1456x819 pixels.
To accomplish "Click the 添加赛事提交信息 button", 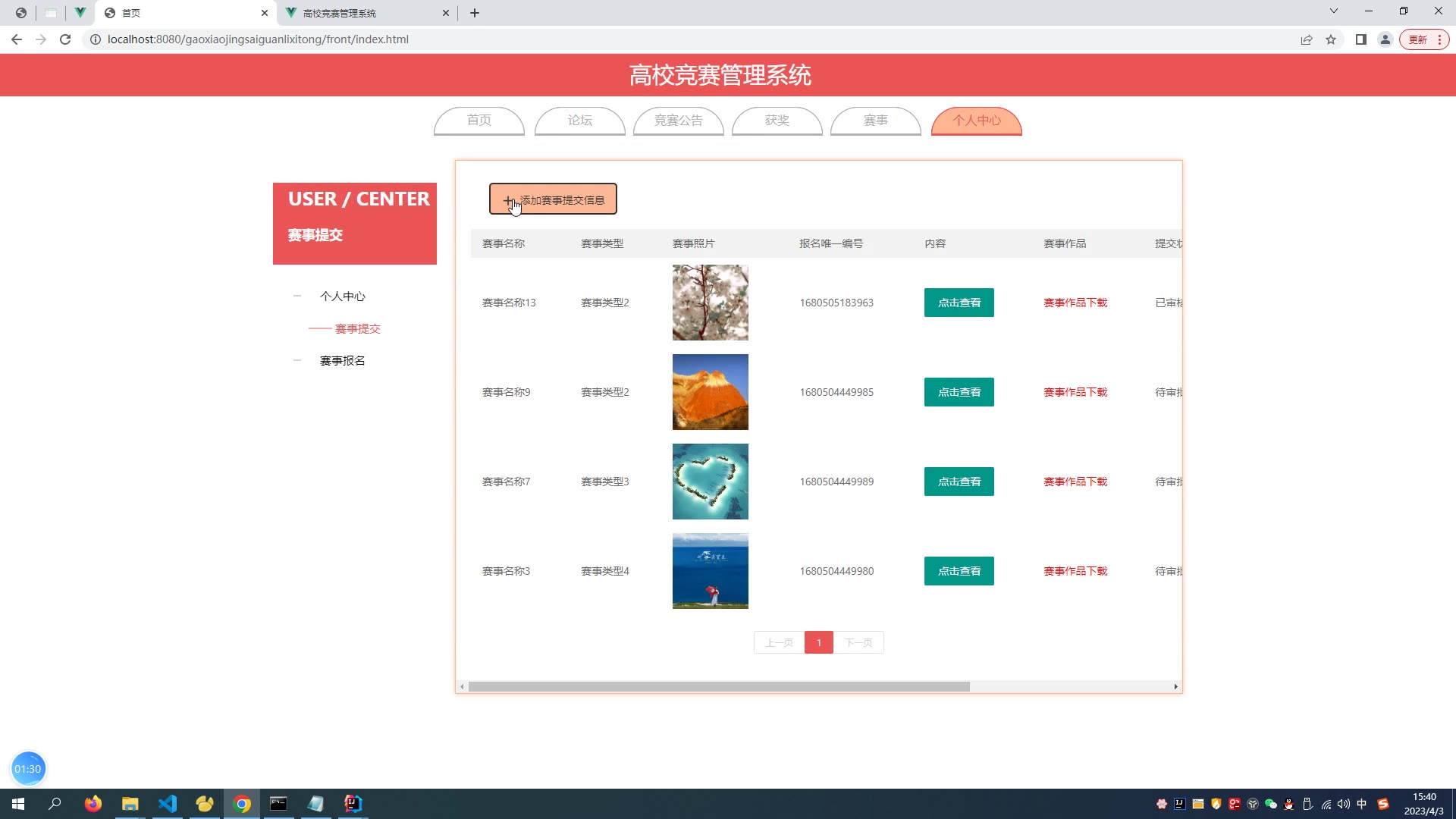I will point(553,199).
